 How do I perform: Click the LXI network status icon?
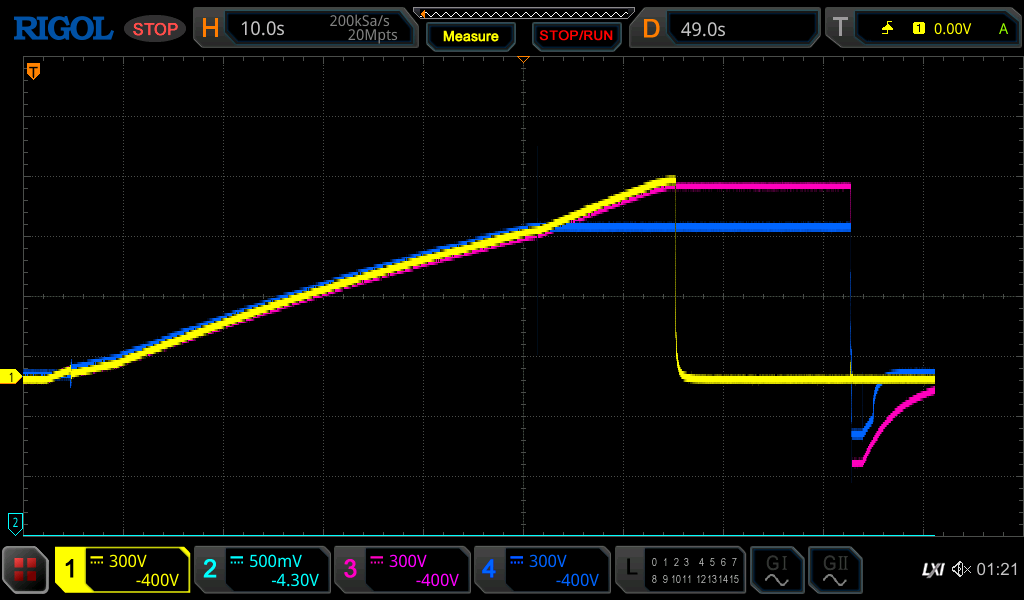tap(931, 570)
